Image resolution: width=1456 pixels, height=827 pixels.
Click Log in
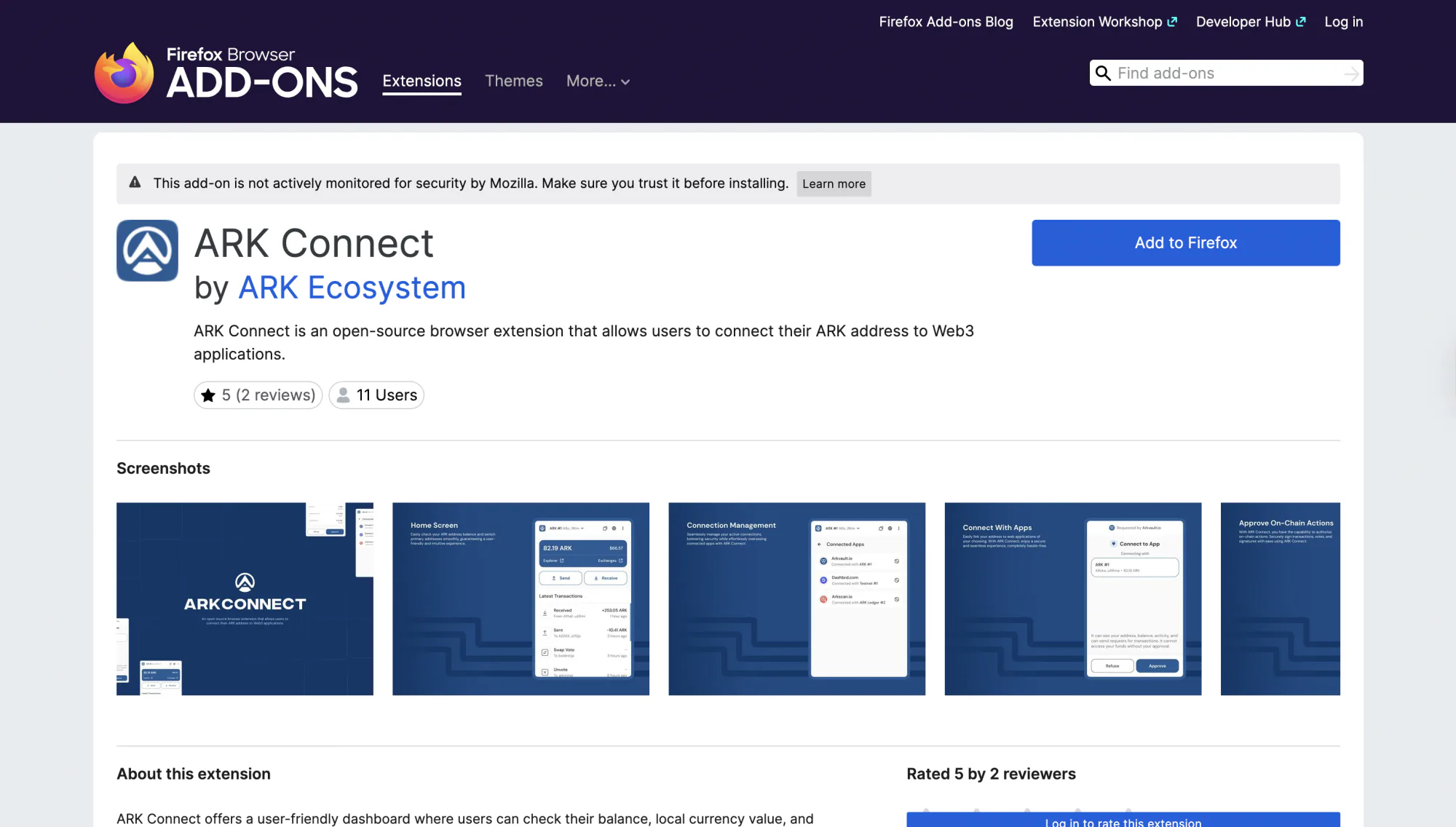point(1344,22)
